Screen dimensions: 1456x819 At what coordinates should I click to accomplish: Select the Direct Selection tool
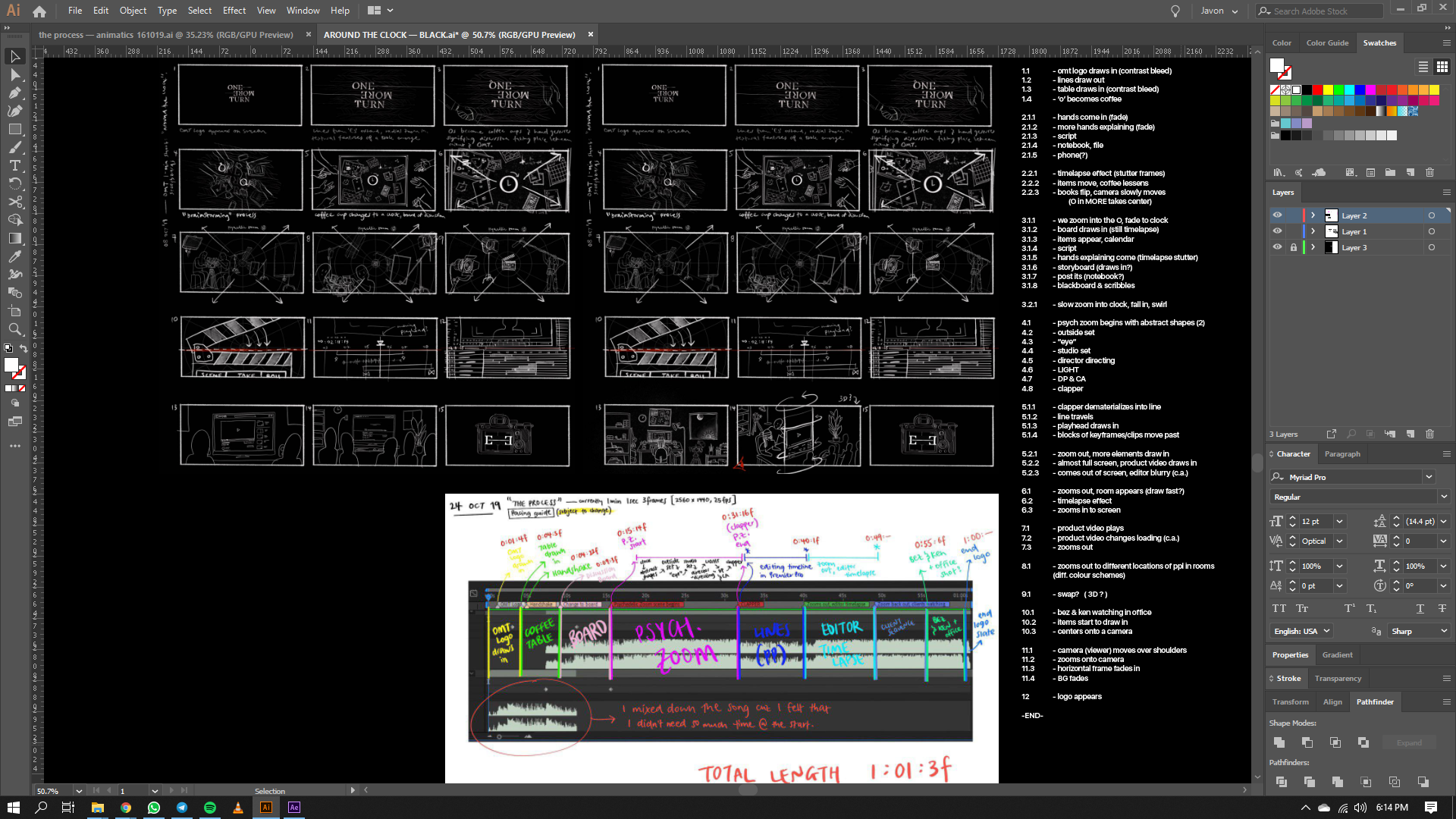coord(14,75)
